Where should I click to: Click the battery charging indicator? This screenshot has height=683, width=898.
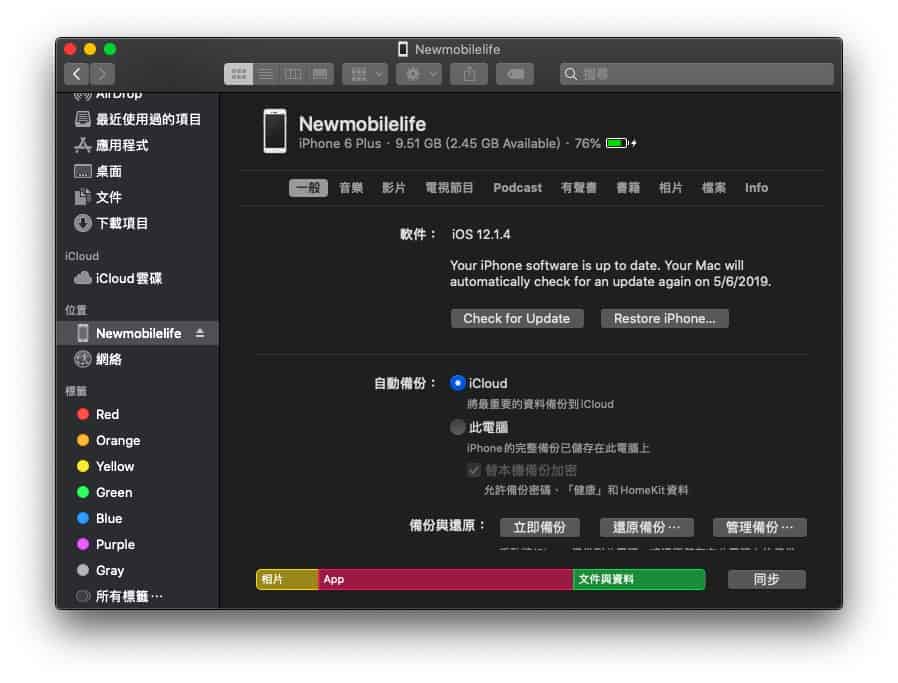(621, 143)
